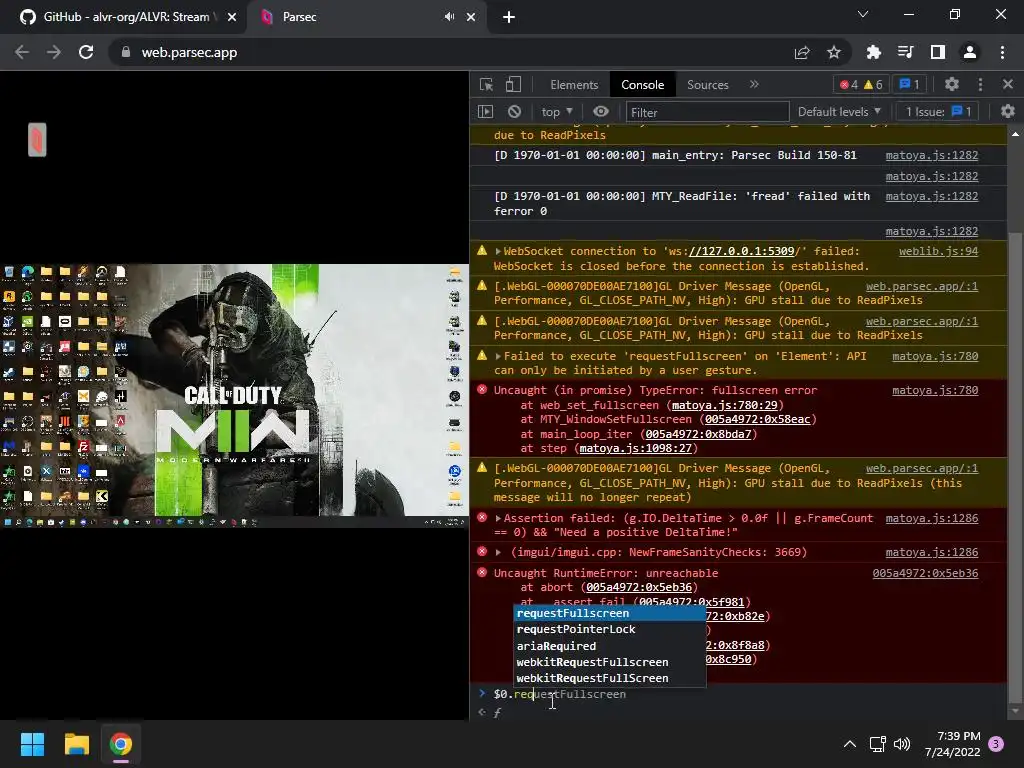
Task: Show the console sidebar
Action: 485,112
